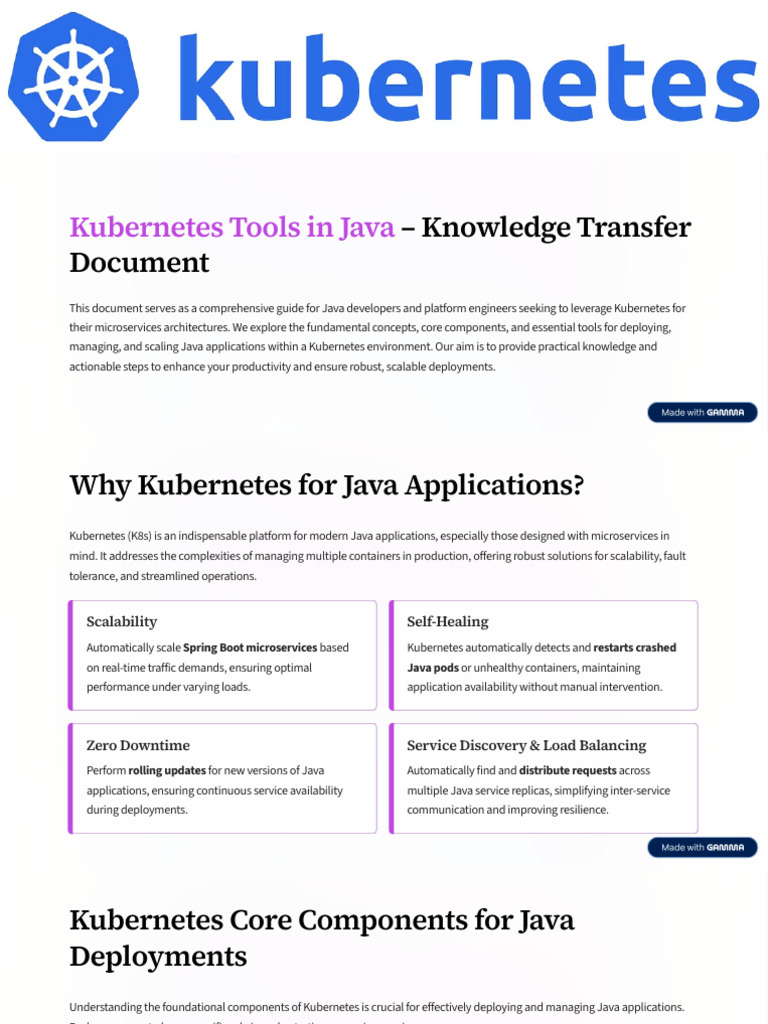Click the sentence 'Understanding the foundational components'
This screenshot has height=1024, width=768.
(x=376, y=1007)
